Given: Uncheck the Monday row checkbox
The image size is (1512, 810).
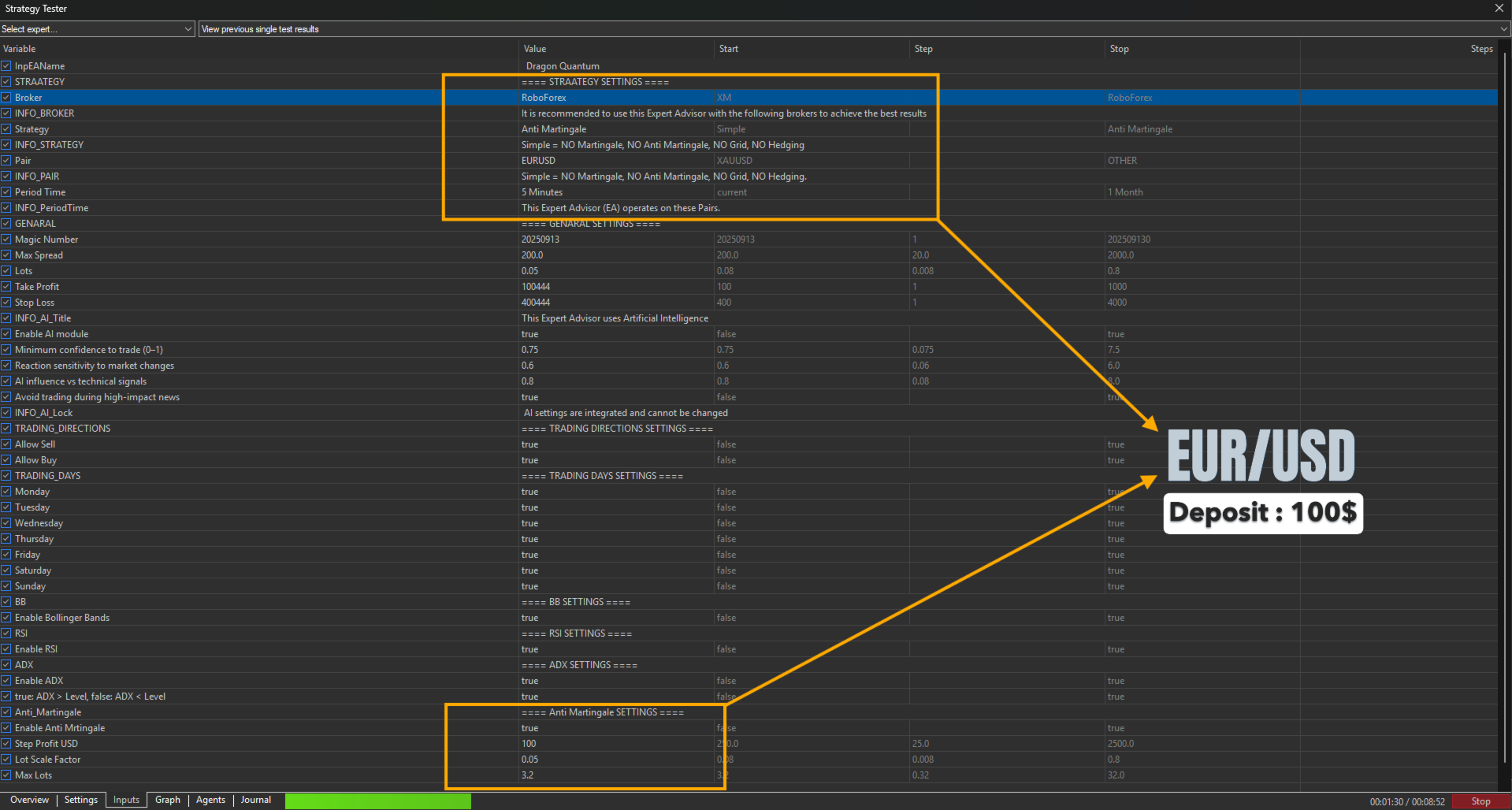Looking at the screenshot, I should tap(6, 492).
